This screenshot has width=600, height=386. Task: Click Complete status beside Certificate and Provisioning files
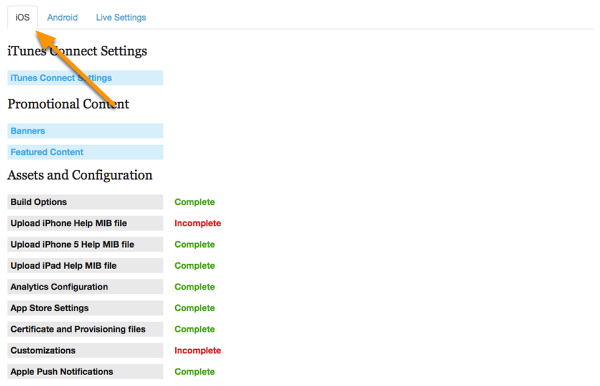point(194,329)
